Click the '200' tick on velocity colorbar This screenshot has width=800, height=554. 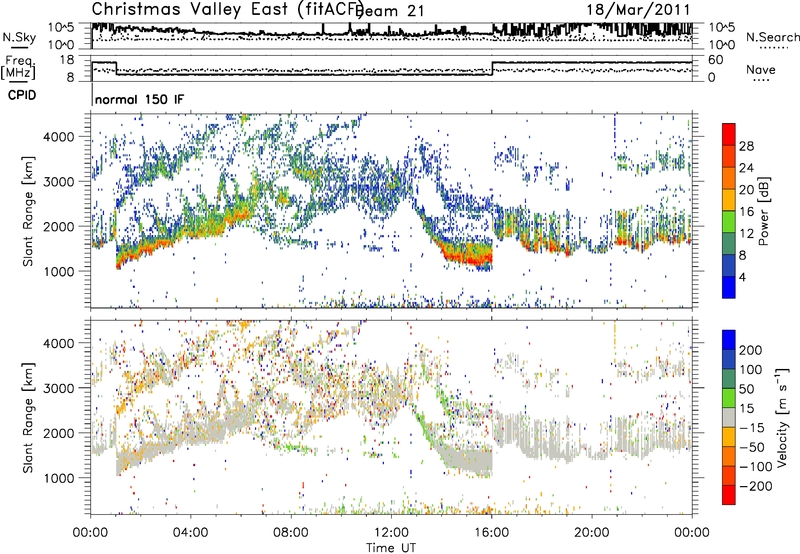(x=751, y=350)
